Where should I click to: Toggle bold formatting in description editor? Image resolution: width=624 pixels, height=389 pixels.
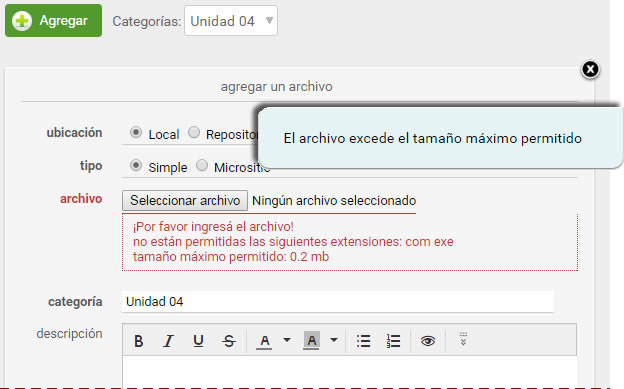click(x=138, y=341)
